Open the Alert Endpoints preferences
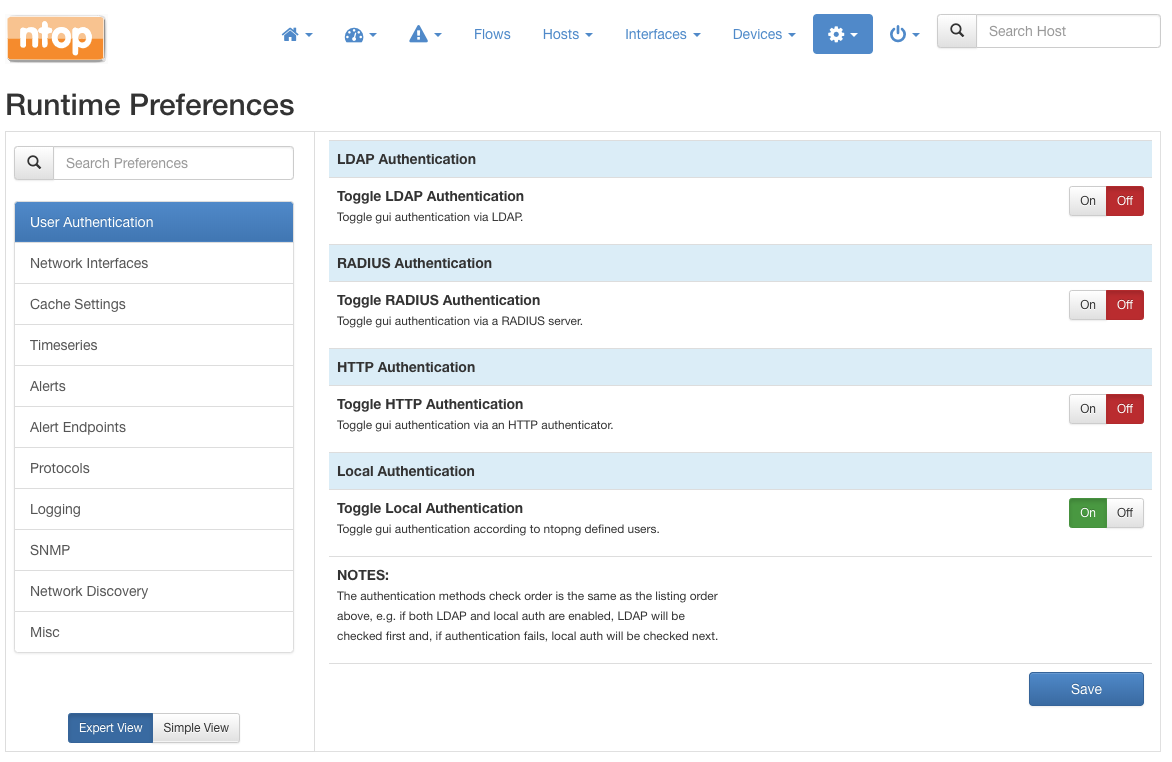1172x762 pixels. coord(154,428)
